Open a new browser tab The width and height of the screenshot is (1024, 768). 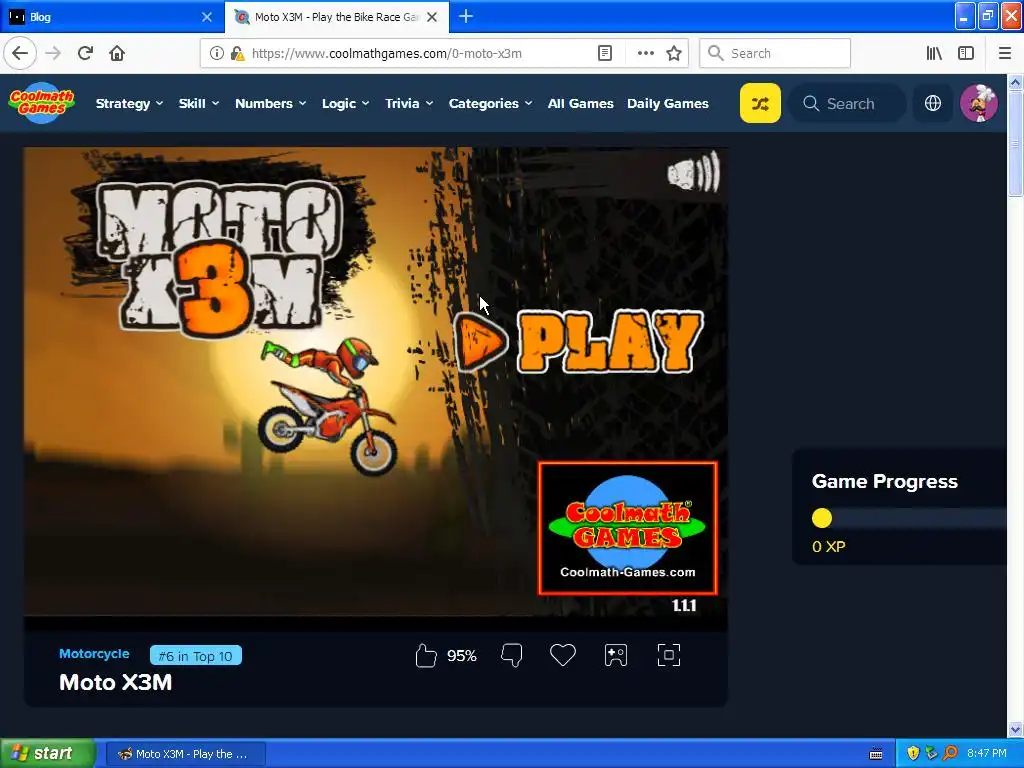coord(466,16)
